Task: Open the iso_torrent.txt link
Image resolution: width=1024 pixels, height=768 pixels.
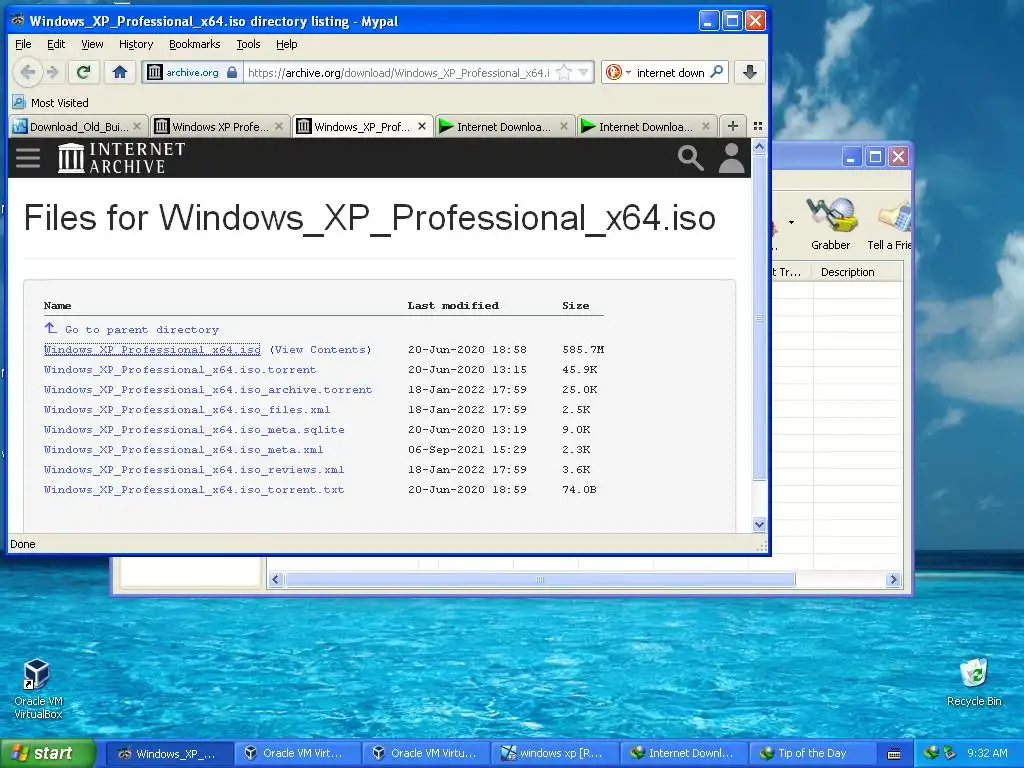Action: [x=194, y=490]
